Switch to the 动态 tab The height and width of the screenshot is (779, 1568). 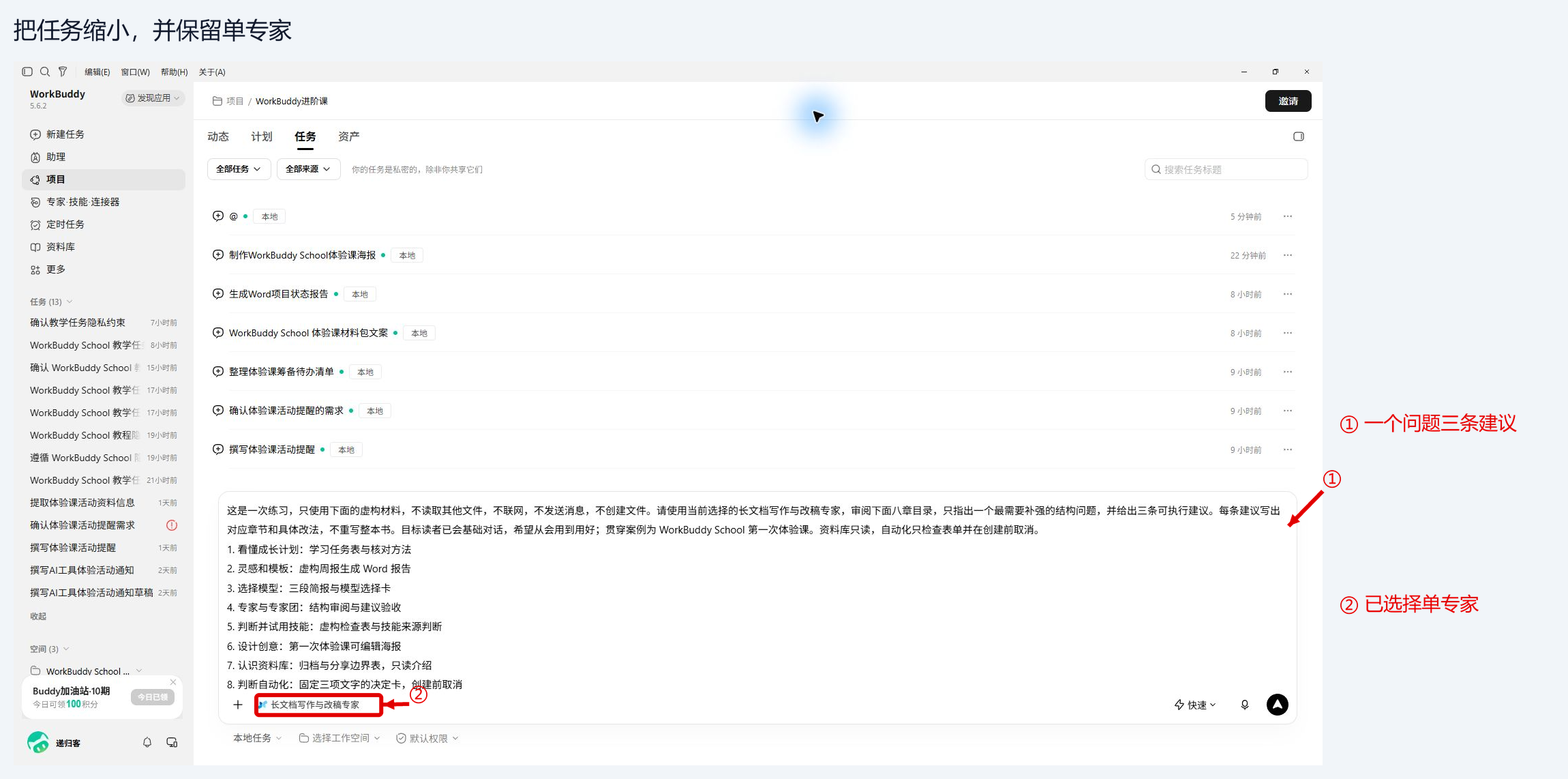(x=218, y=136)
